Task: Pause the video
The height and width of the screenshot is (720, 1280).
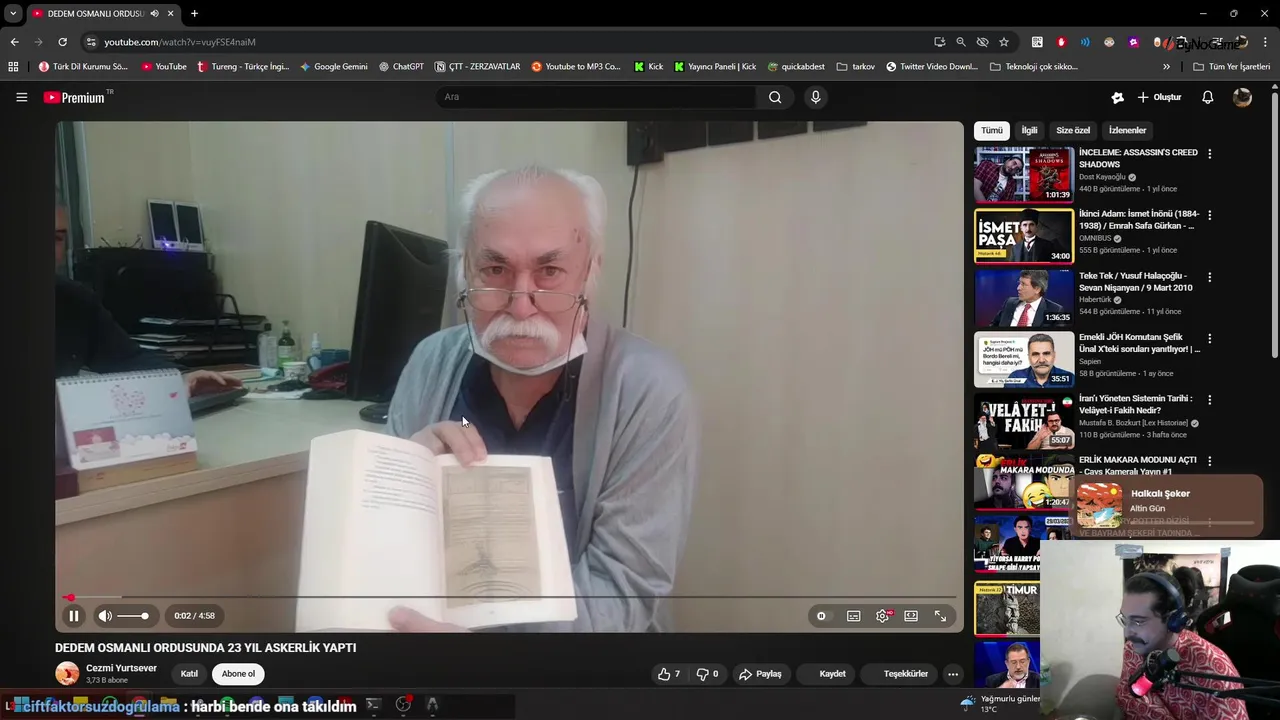Action: (x=73, y=616)
